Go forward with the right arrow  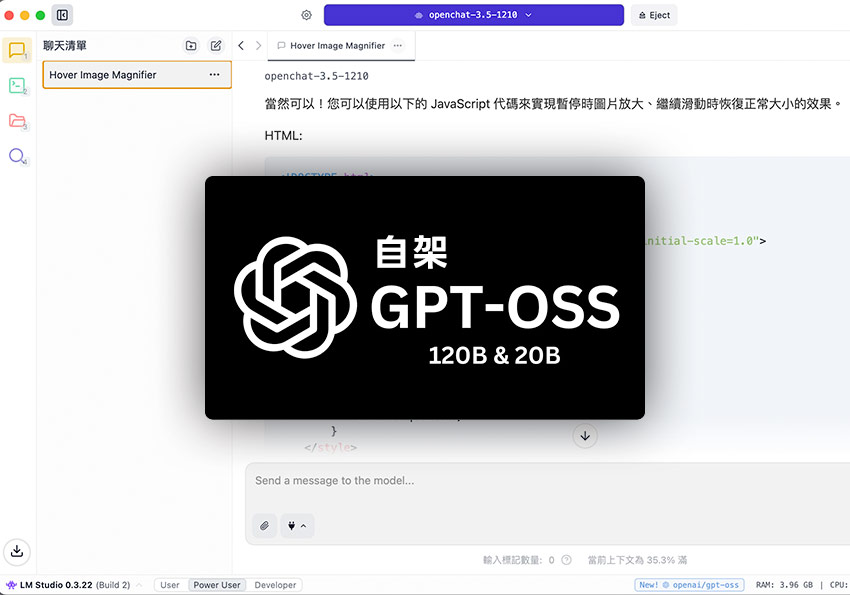pos(259,46)
